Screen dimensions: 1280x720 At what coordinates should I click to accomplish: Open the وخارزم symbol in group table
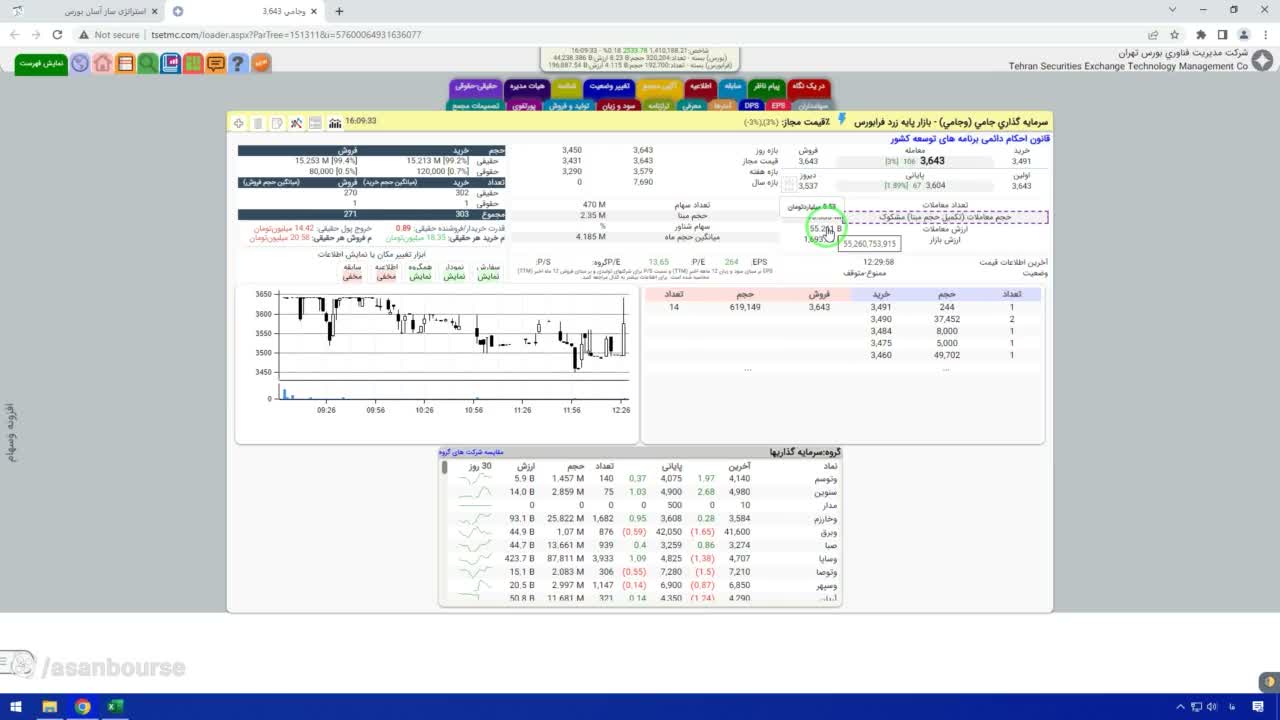pos(824,519)
